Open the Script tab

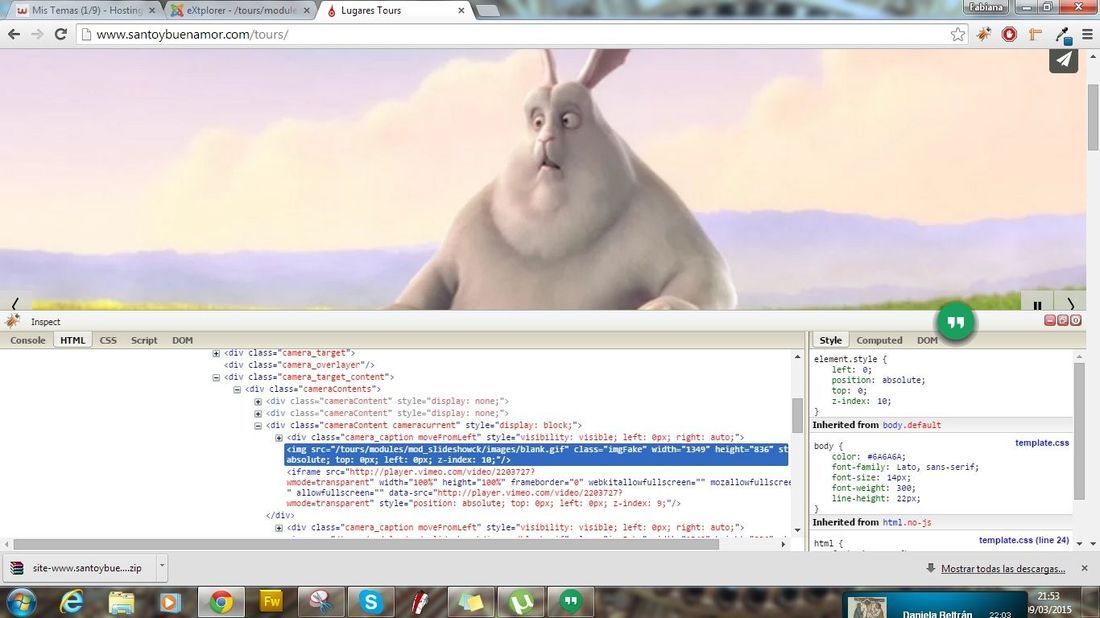coord(144,340)
